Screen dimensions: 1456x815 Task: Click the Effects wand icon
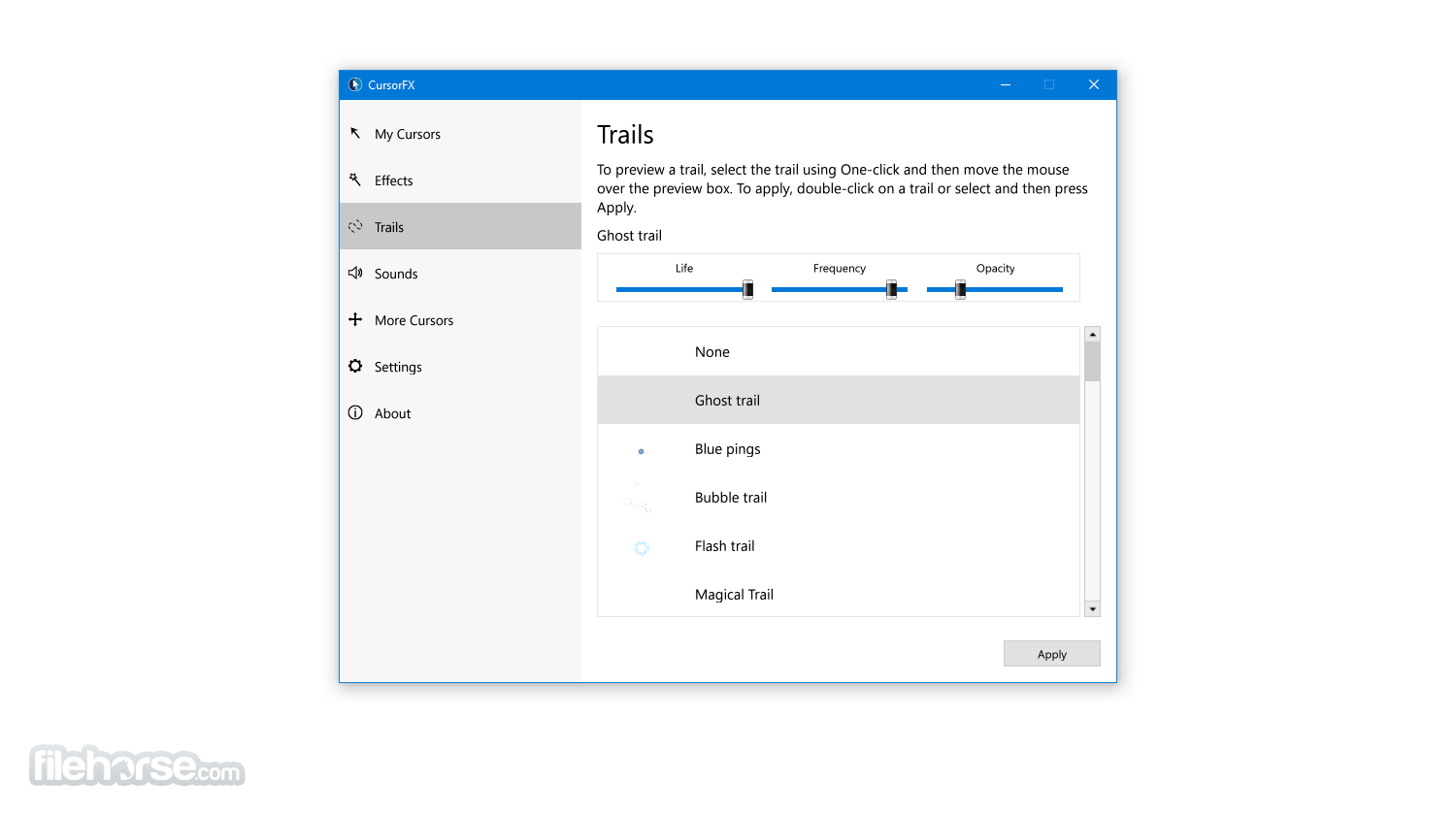pyautogui.click(x=355, y=179)
